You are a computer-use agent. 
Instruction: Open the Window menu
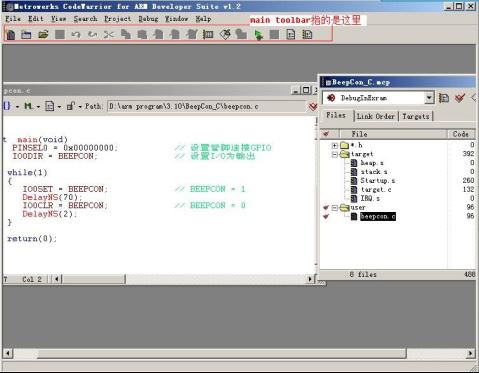tap(177, 19)
